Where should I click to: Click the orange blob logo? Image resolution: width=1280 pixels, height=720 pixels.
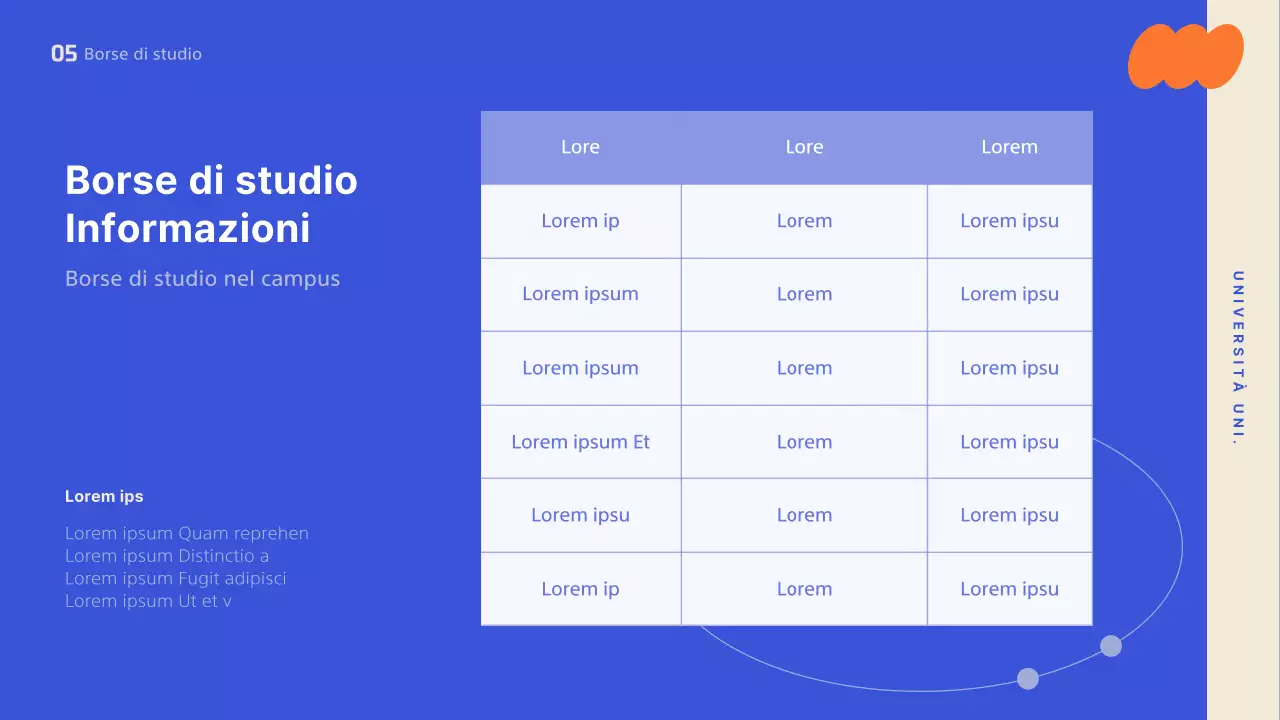pos(1184,56)
